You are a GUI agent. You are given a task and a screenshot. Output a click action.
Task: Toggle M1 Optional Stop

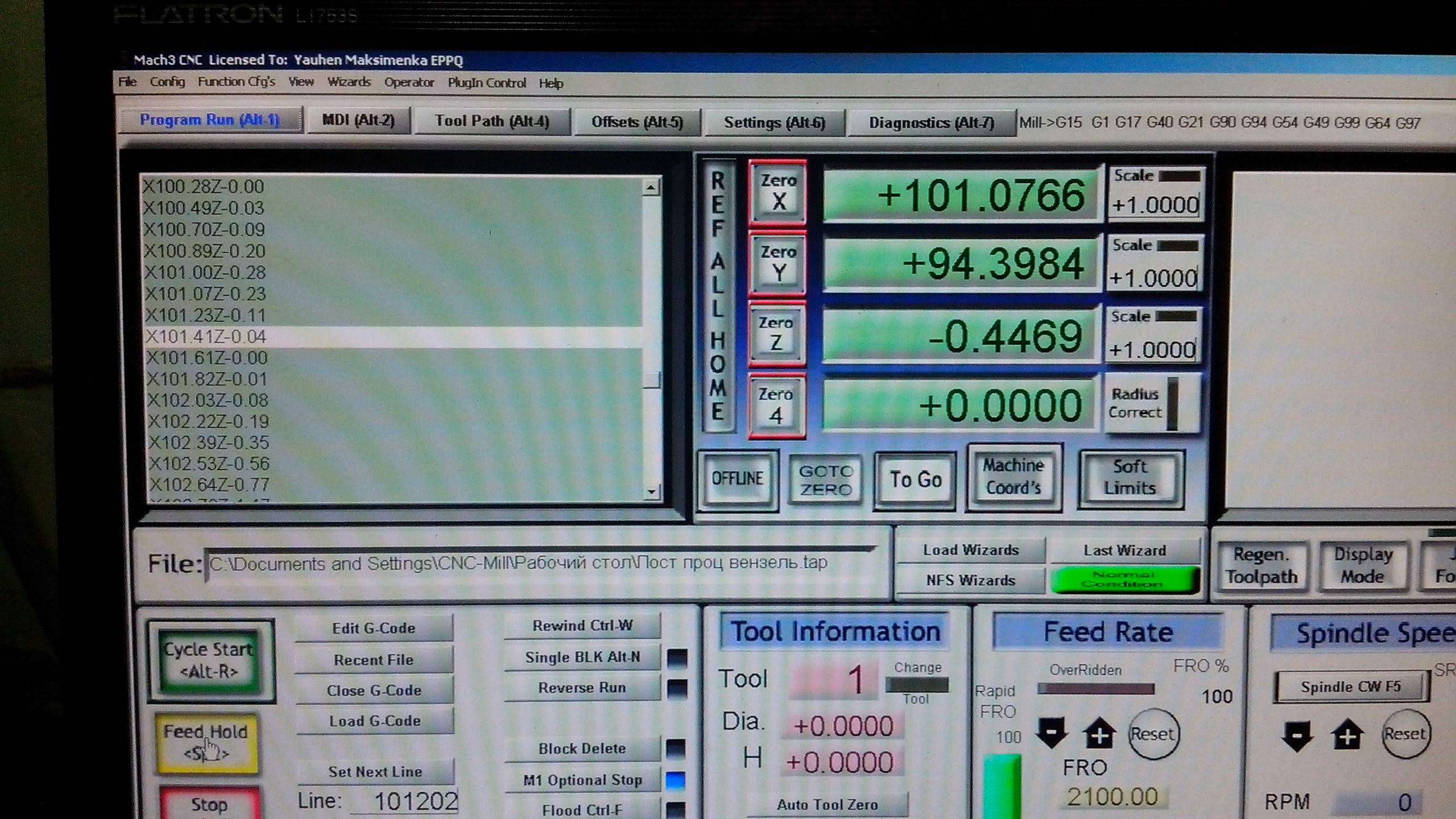582,780
